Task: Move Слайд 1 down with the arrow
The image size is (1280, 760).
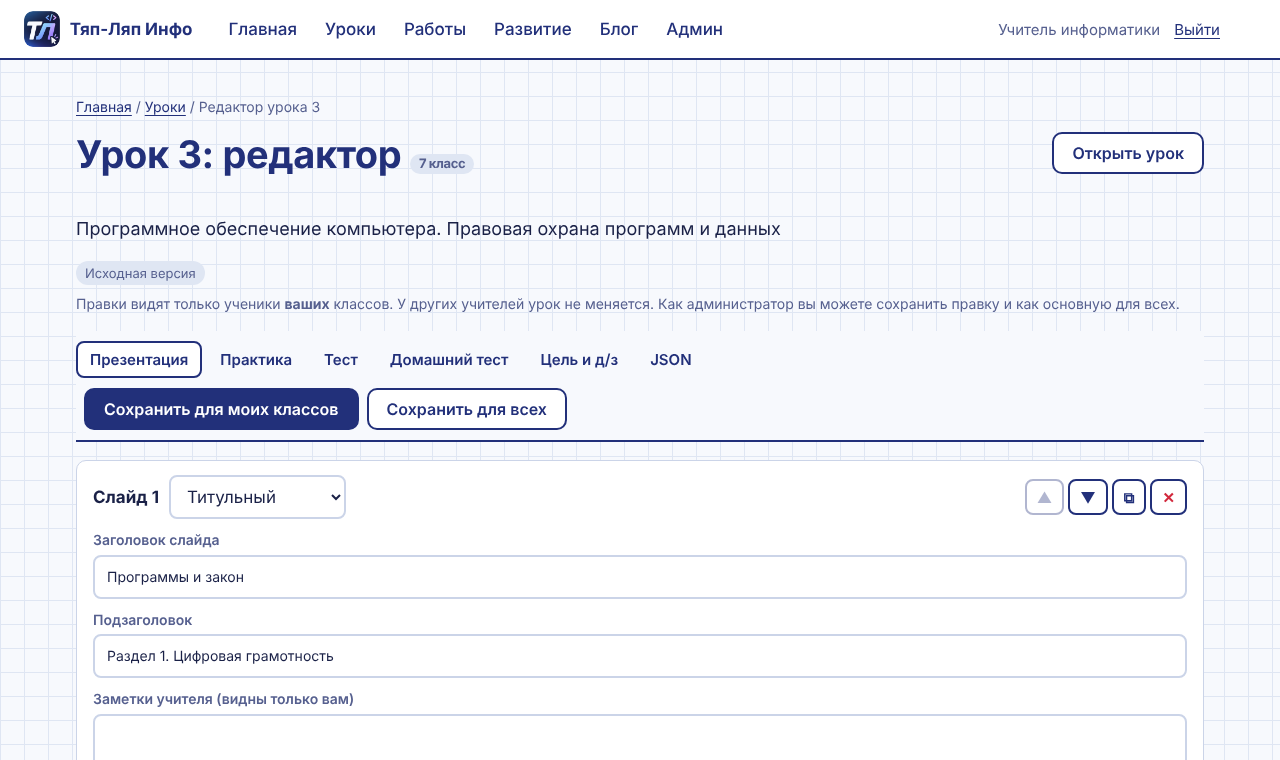Action: (1088, 497)
